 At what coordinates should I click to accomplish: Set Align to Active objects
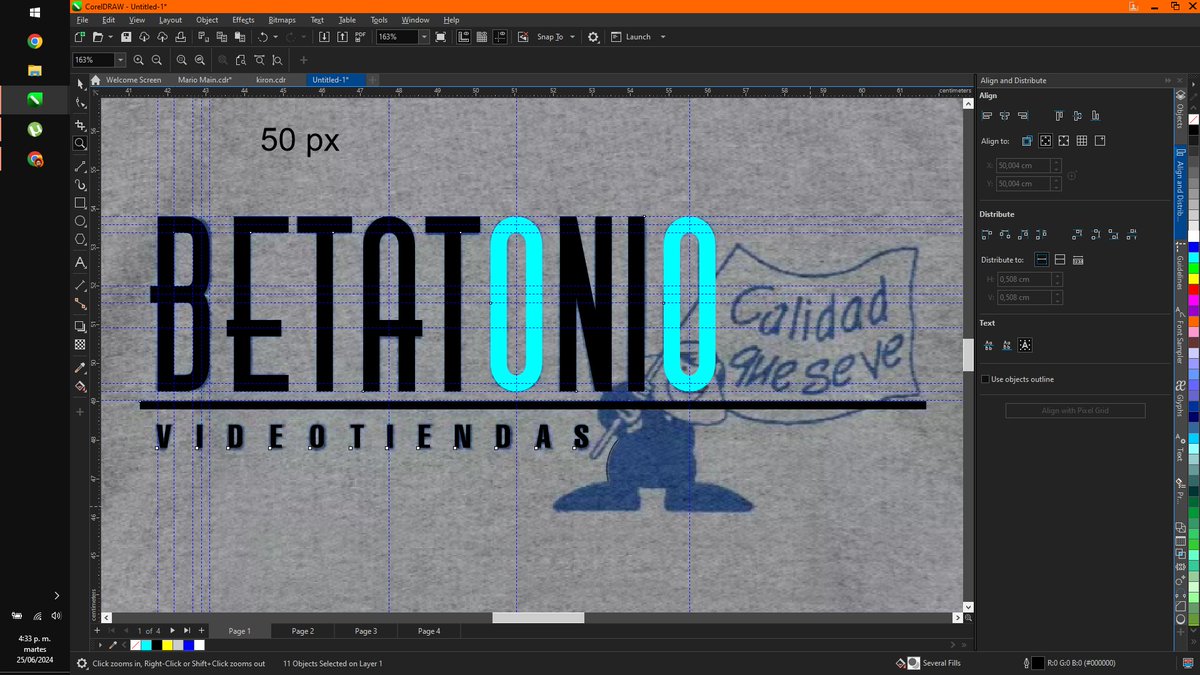coord(1027,141)
